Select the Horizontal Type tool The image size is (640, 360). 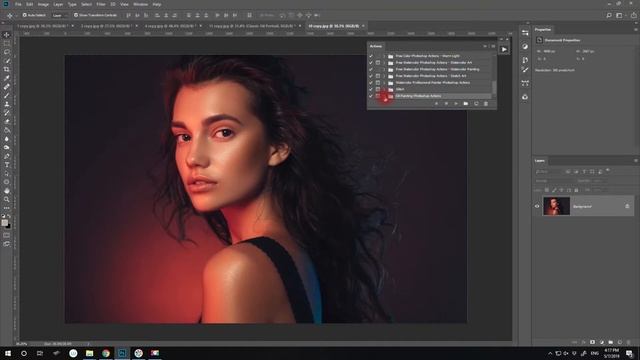click(x=7, y=165)
